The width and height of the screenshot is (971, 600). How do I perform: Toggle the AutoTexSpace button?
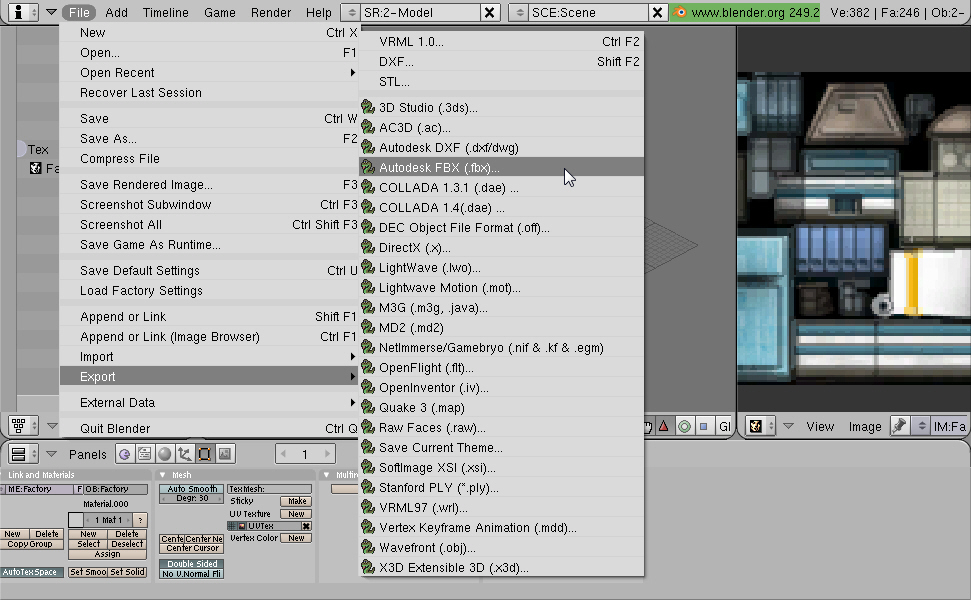32,572
